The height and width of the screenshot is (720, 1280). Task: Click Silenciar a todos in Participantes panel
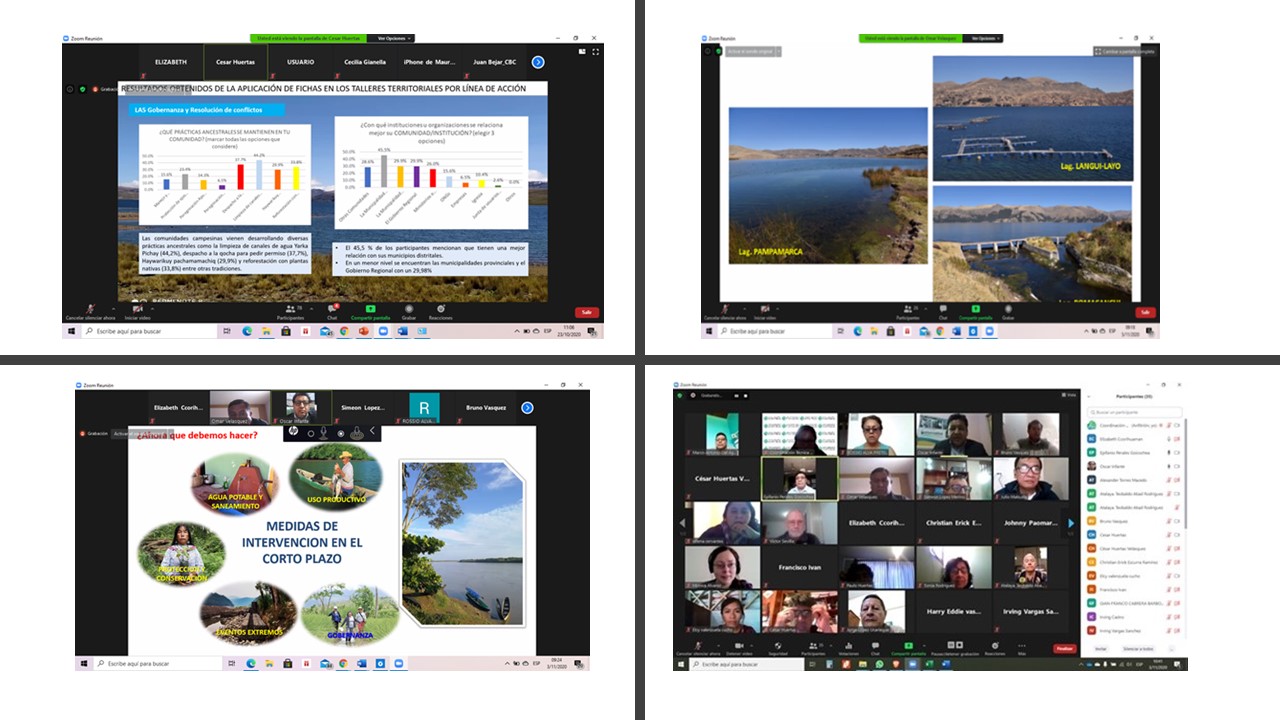1138,648
